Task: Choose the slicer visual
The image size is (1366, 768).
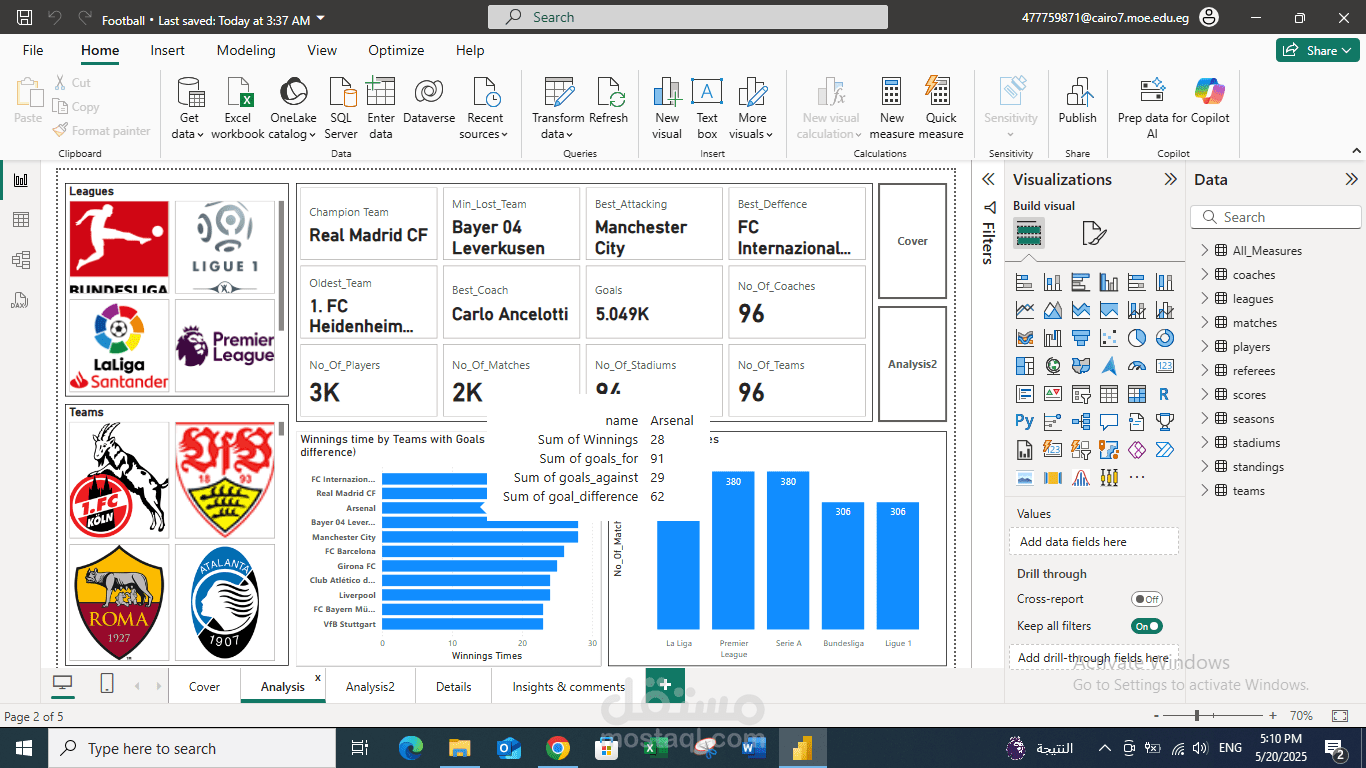Action: point(1080,394)
